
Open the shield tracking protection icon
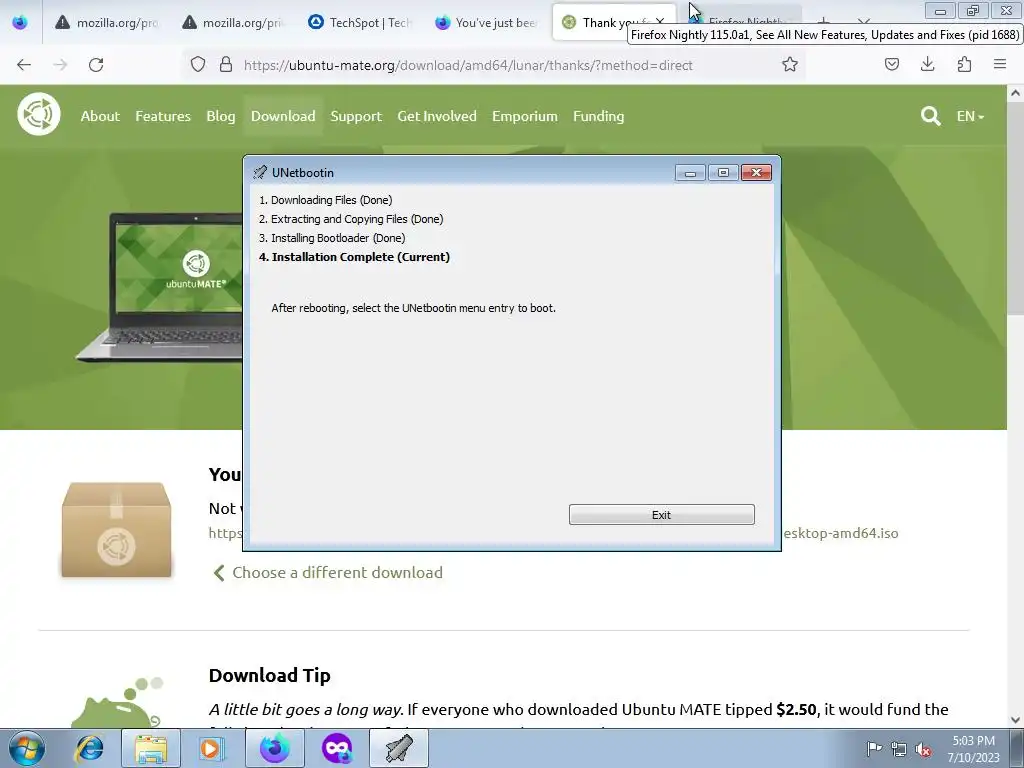pos(198,64)
